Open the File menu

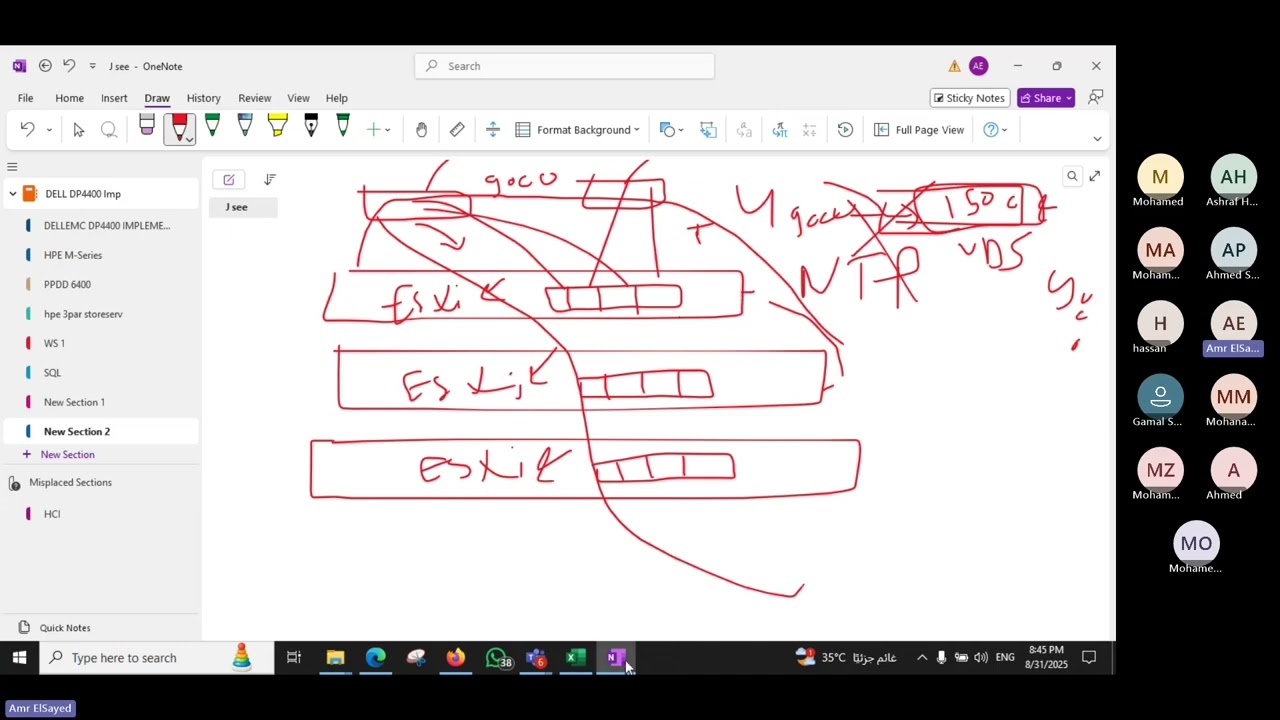tap(25, 98)
